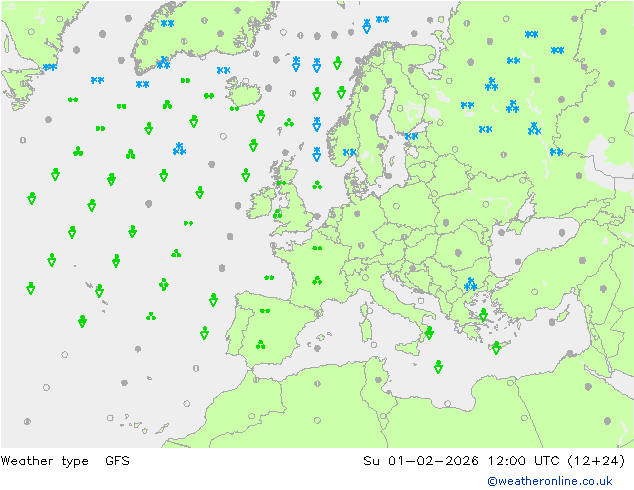Select the drizzle symbol in northern France
The height and width of the screenshot is (490, 634).
click(317, 248)
